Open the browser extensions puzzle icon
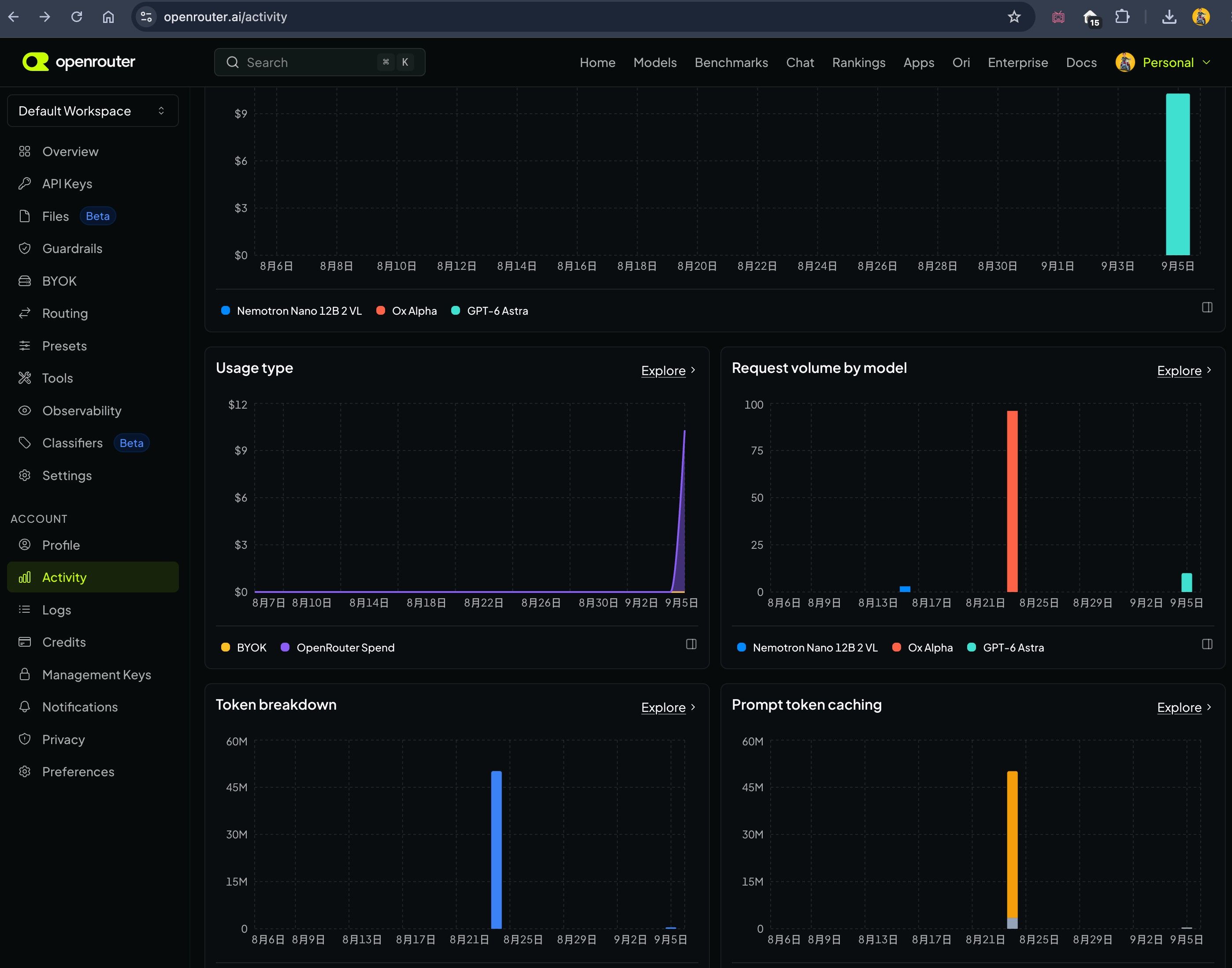This screenshot has height=968, width=1232. click(1122, 17)
